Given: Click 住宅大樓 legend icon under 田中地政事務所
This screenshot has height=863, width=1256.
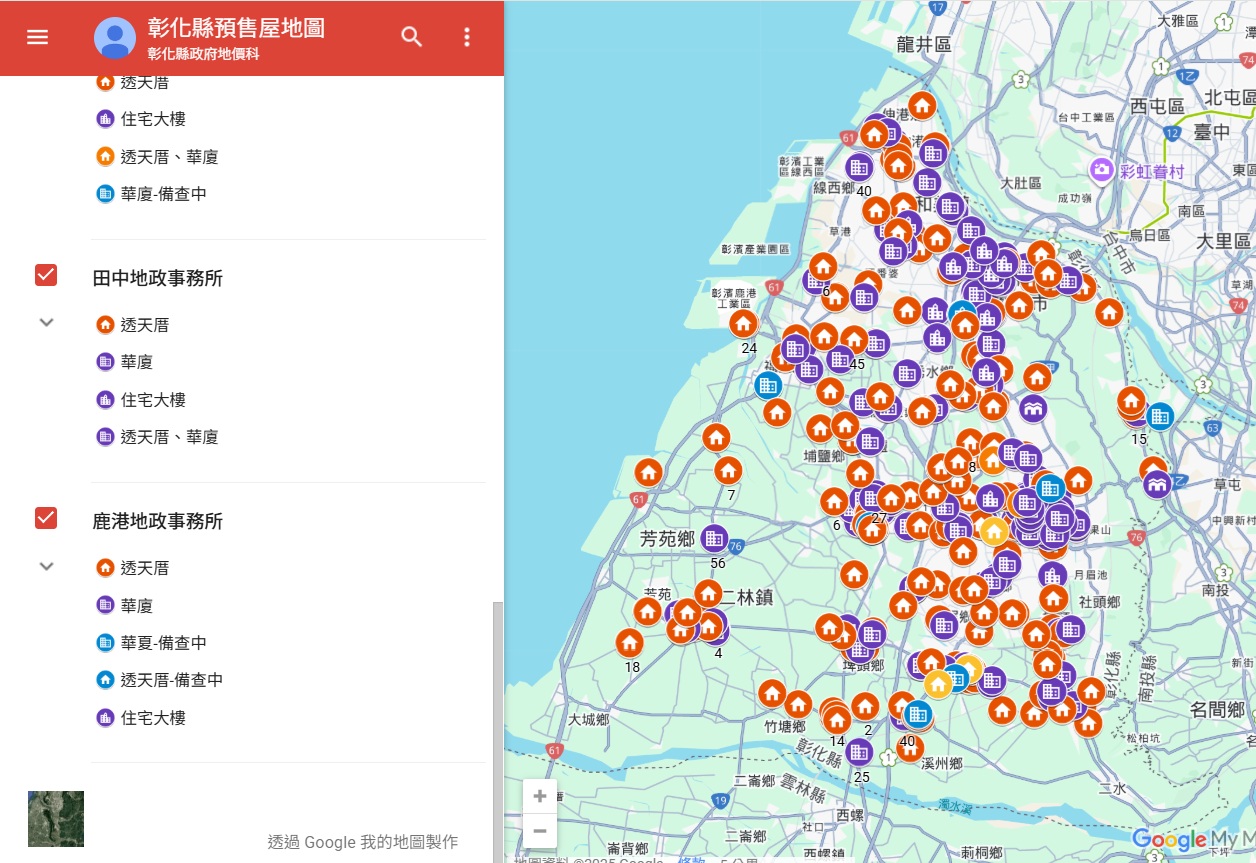Looking at the screenshot, I should pos(105,400).
